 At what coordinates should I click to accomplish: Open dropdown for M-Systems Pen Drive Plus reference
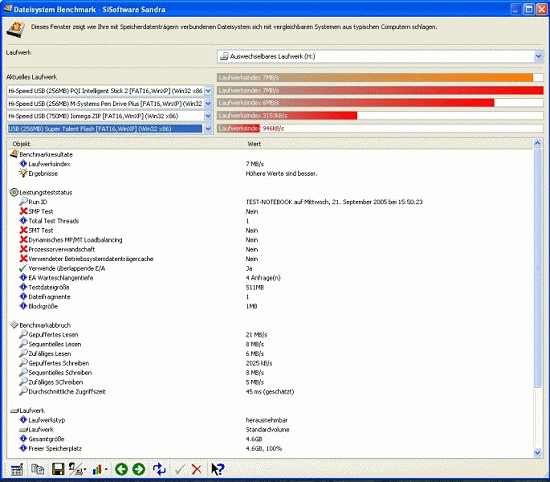(x=208, y=103)
